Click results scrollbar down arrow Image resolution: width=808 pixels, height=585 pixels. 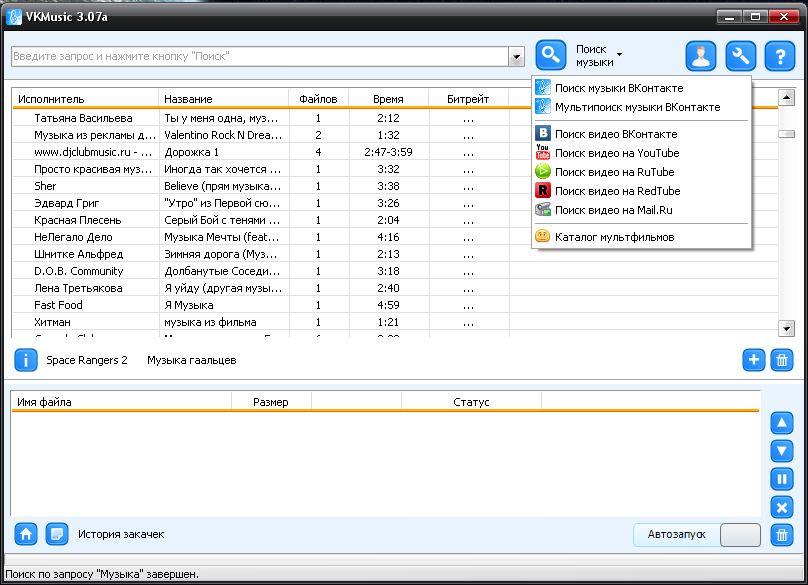[x=786, y=328]
